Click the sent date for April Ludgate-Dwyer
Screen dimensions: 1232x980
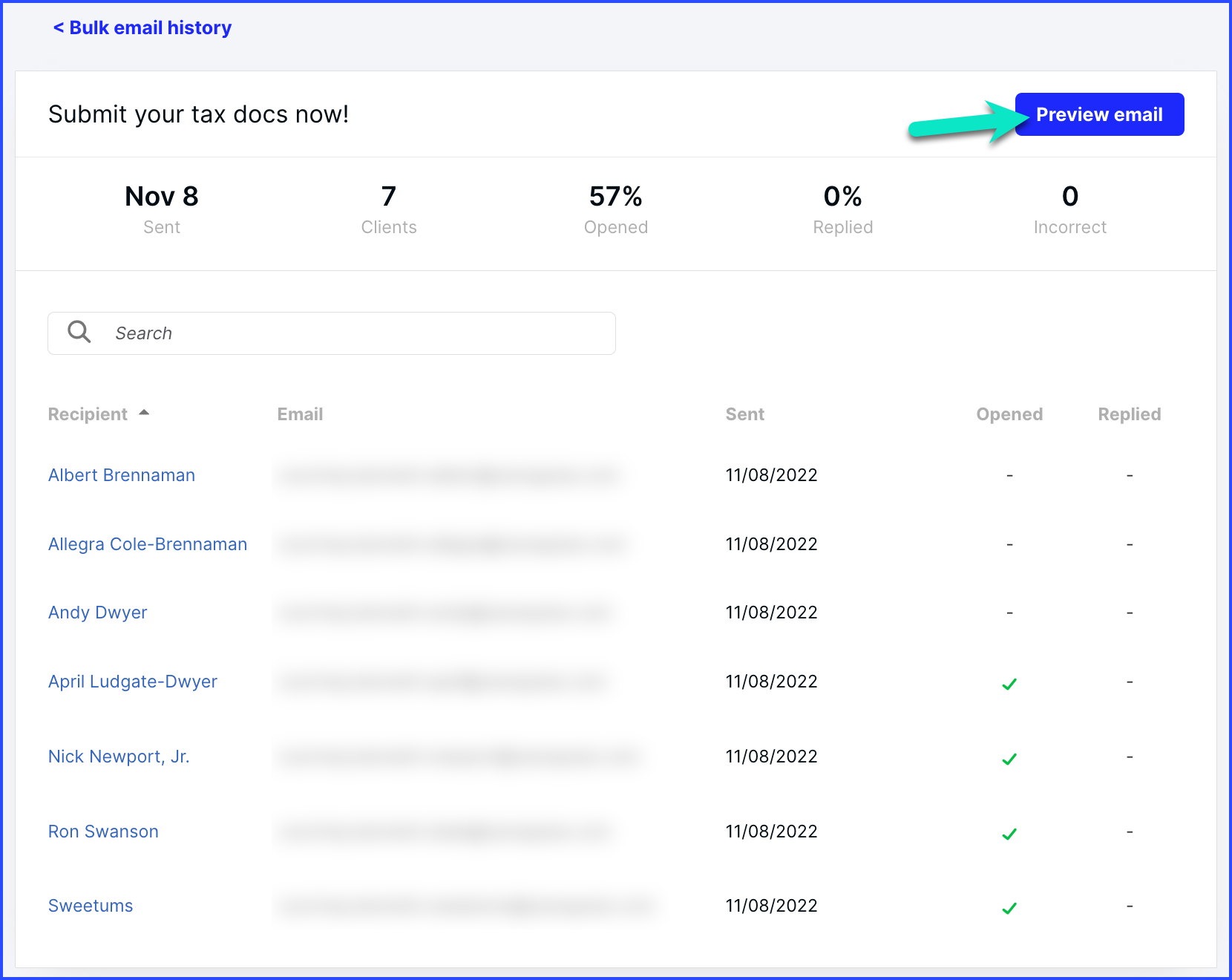pos(771,682)
